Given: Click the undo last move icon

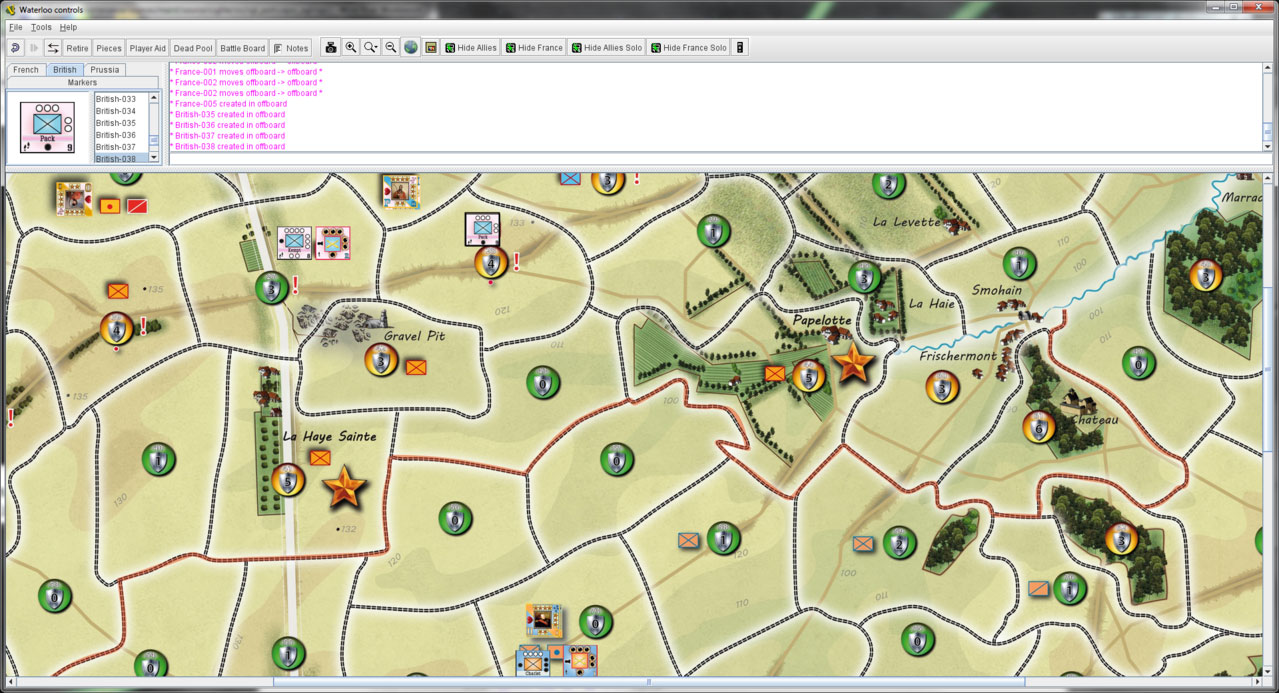Looking at the screenshot, I should pyautogui.click(x=15, y=48).
